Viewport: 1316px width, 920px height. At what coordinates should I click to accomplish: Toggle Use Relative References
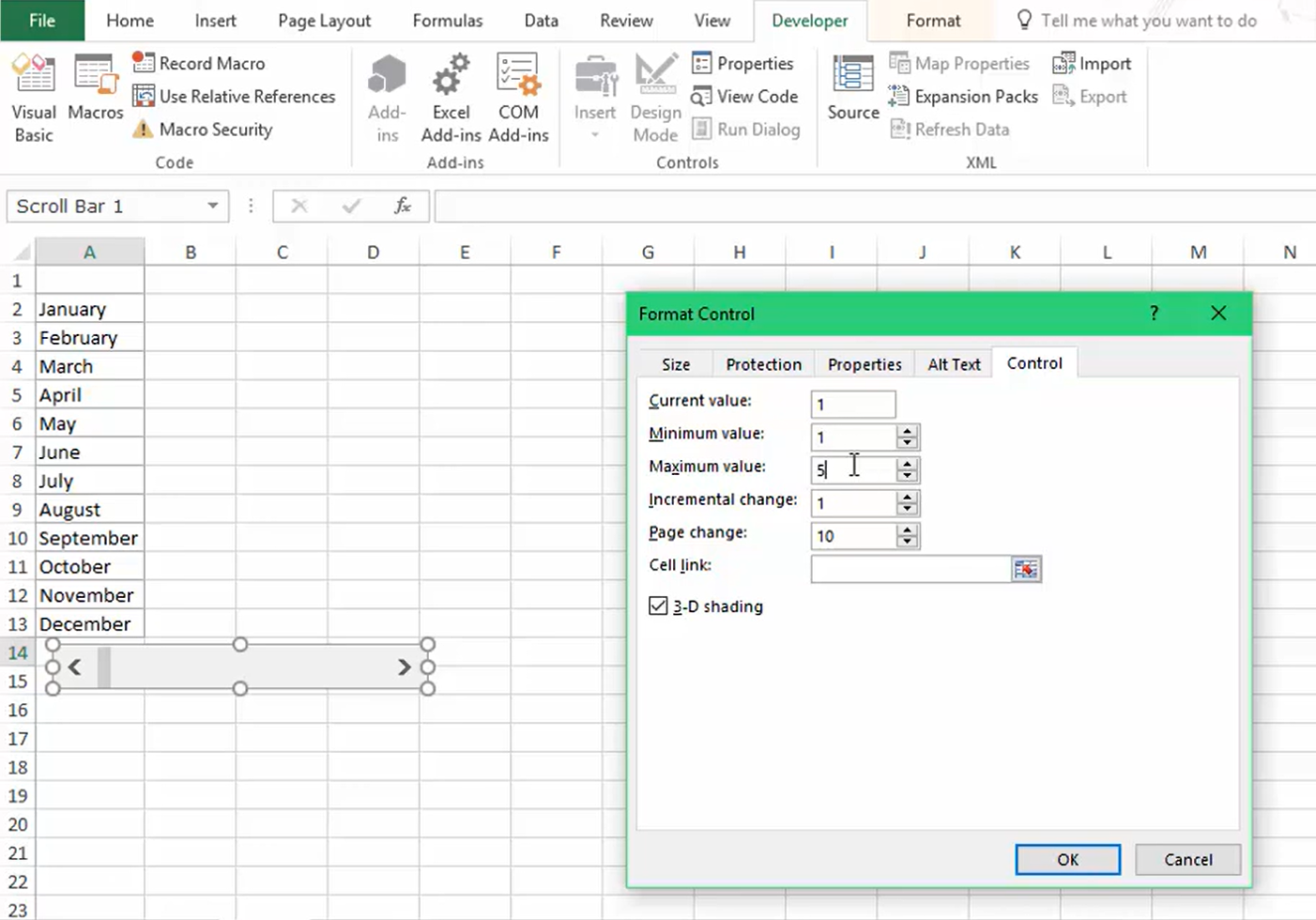234,96
